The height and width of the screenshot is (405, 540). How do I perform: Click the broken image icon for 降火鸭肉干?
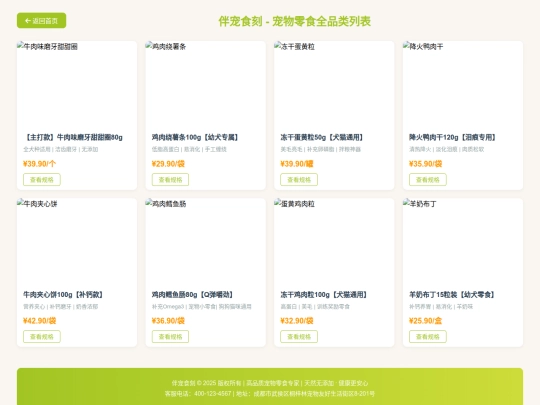click(x=406, y=46)
